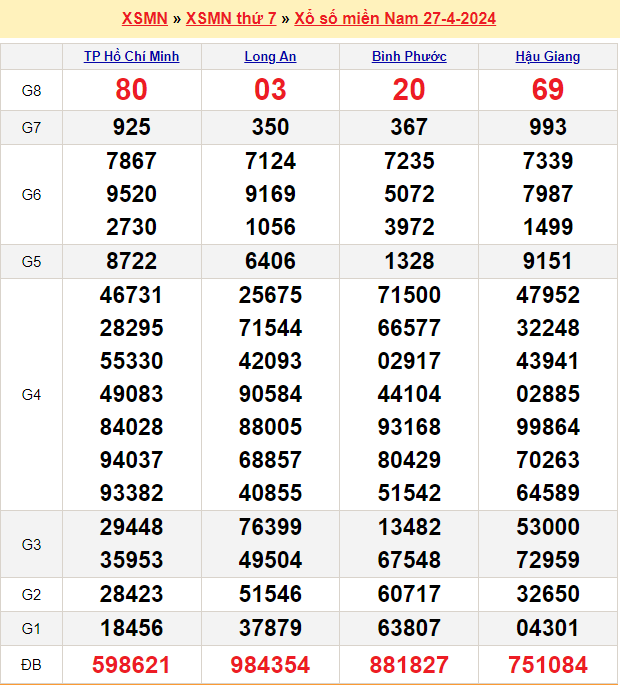The width and height of the screenshot is (620, 685).
Task: Select the Hậu Giang header link
Action: (x=548, y=57)
